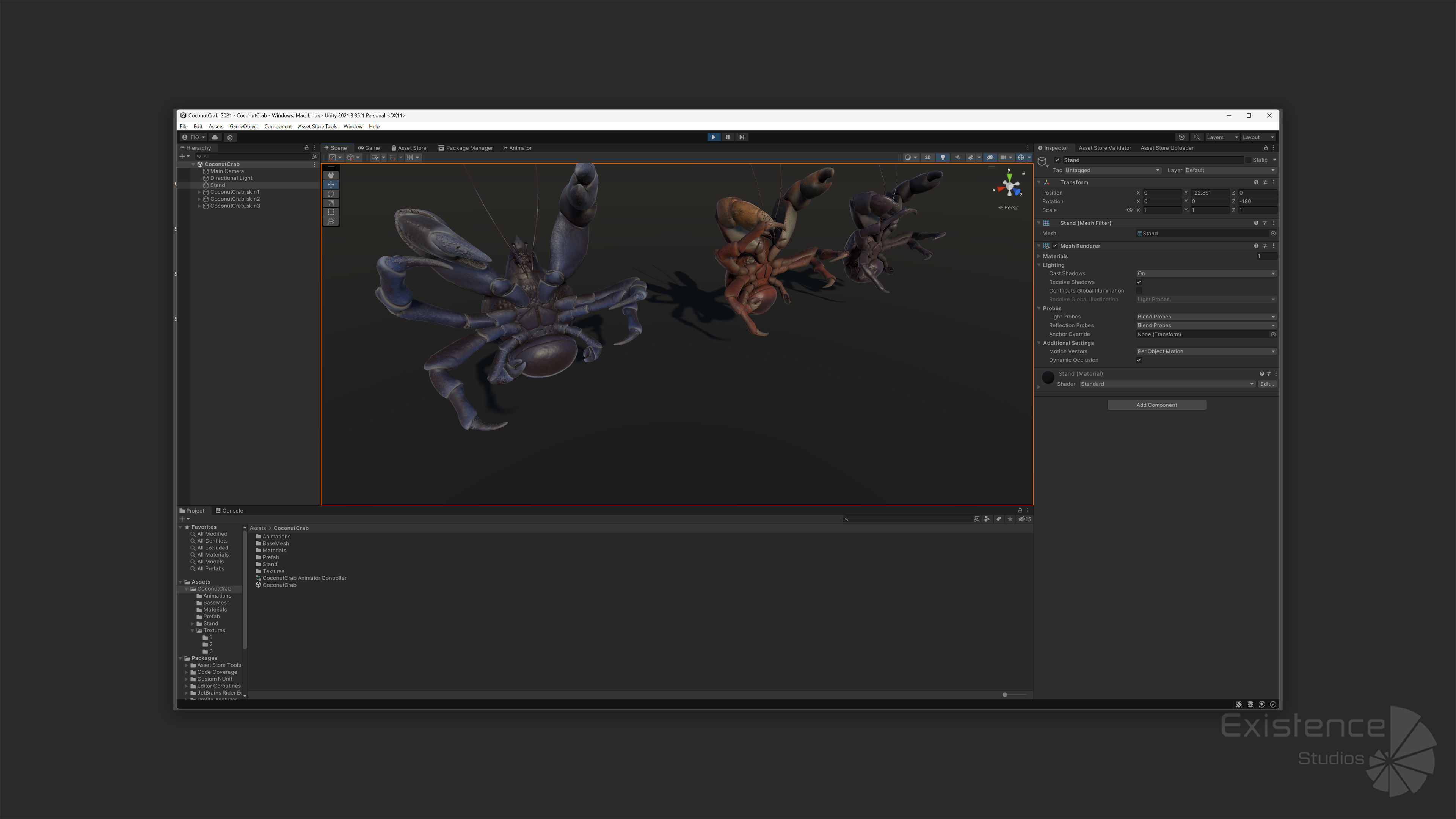The height and width of the screenshot is (819, 1456).
Task: Click the cache server status icon
Action: tap(1250, 704)
